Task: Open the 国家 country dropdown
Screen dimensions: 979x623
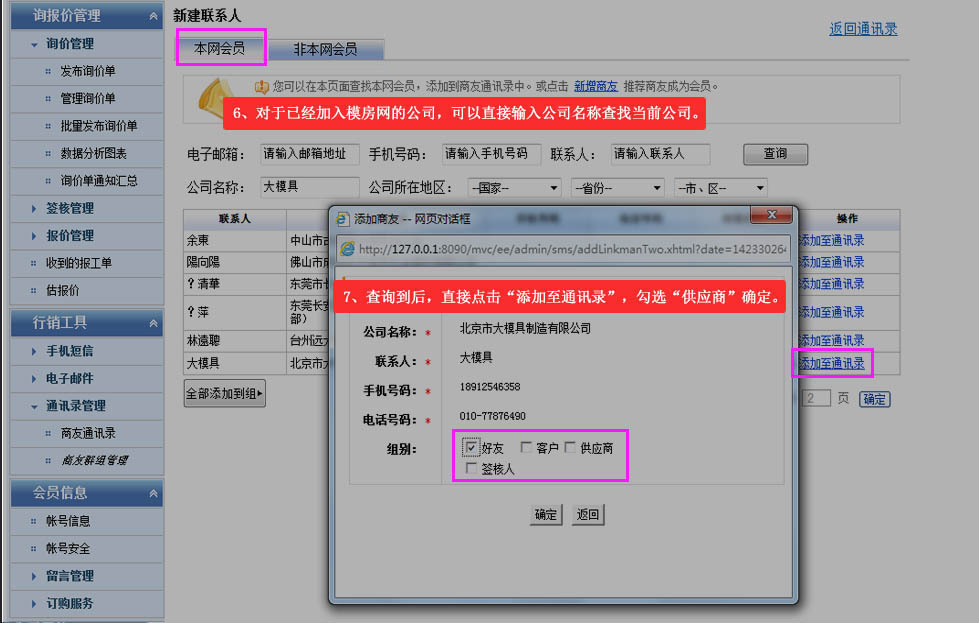Action: 513,188
